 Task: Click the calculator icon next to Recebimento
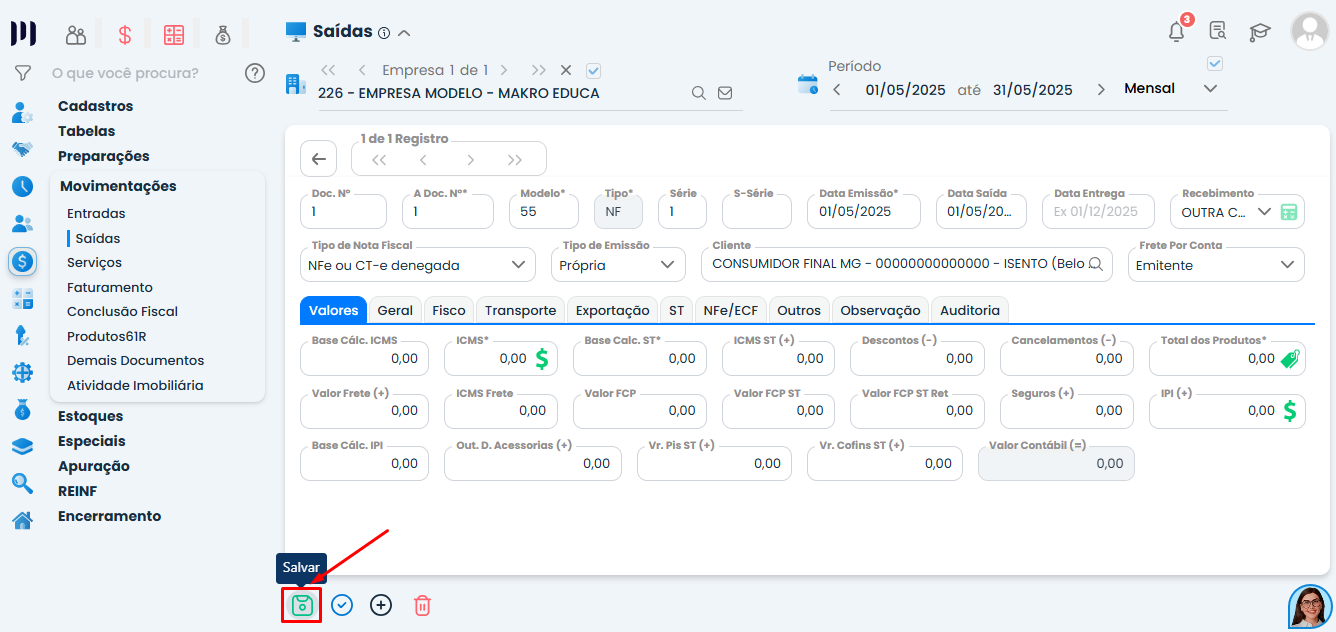click(1290, 212)
